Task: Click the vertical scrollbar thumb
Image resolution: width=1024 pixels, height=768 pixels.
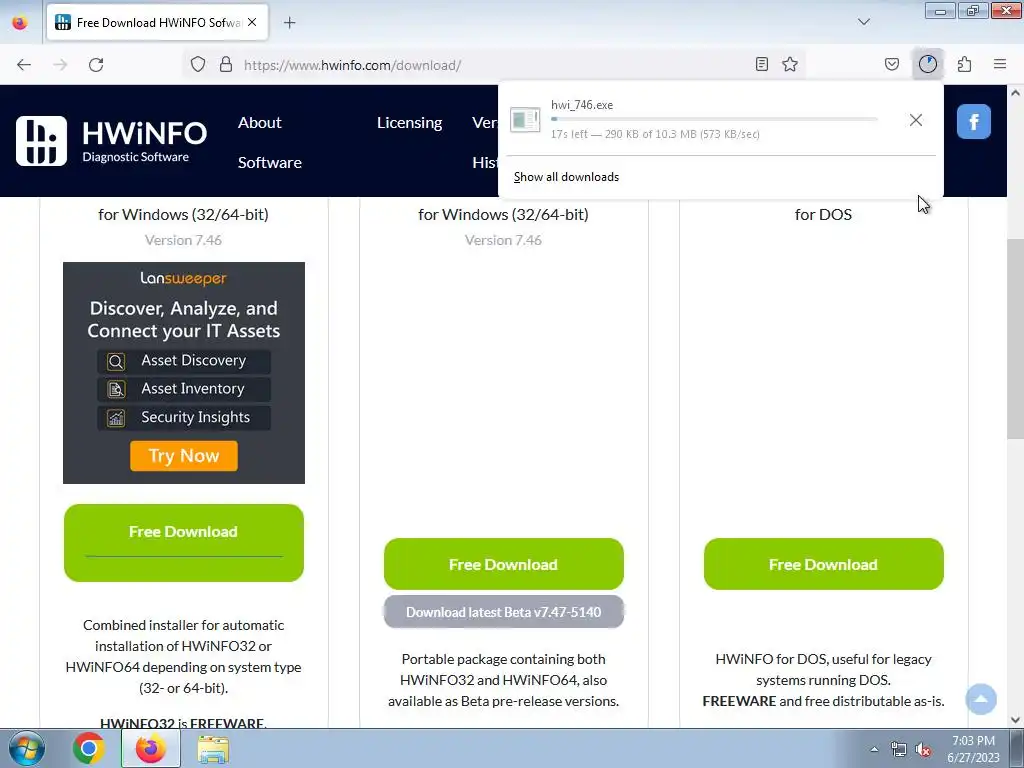Action: tap(1016, 340)
